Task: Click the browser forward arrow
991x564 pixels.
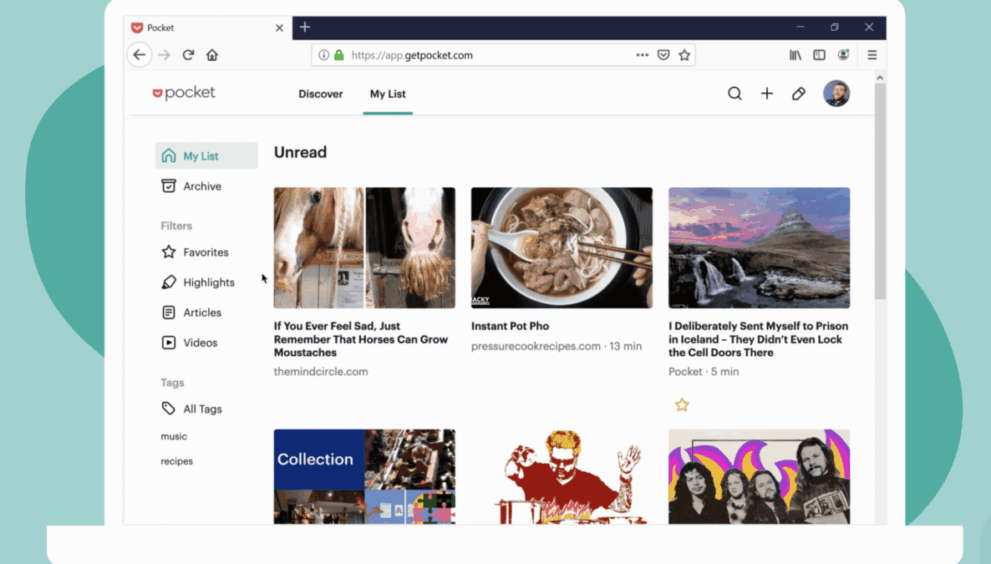Action: click(x=164, y=55)
